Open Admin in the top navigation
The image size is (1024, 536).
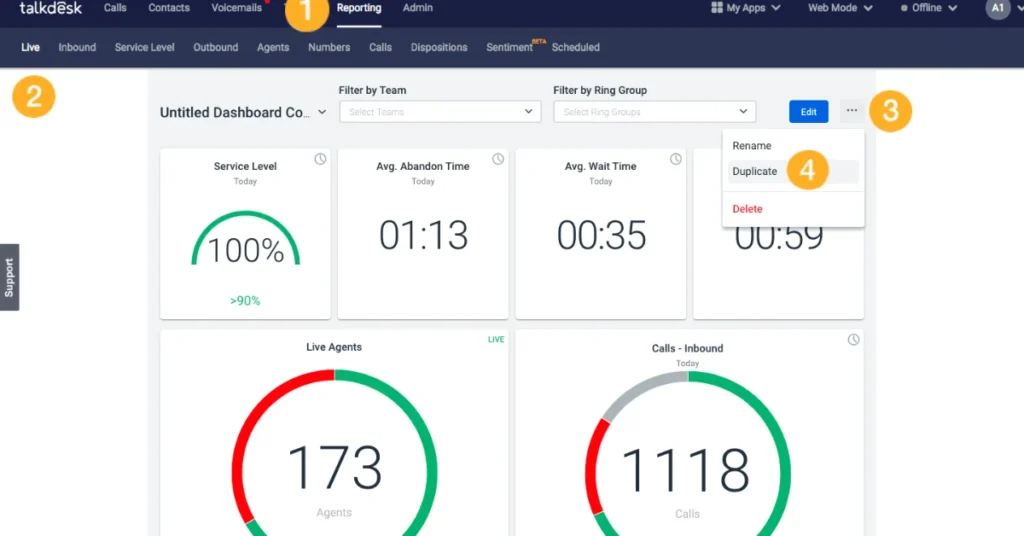418,8
